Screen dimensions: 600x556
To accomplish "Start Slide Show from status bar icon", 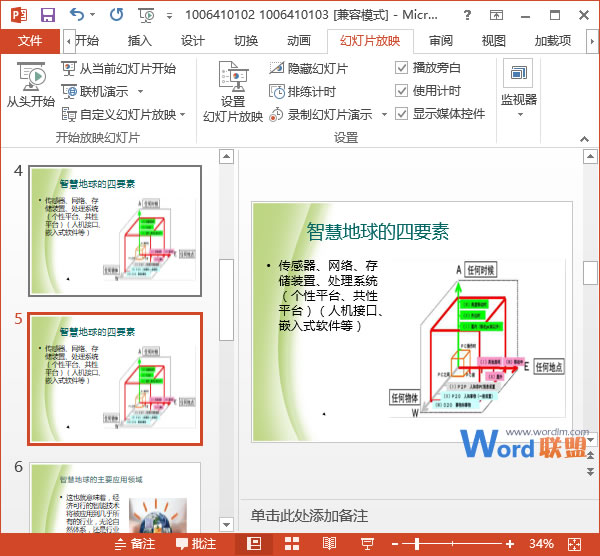I will [367, 544].
